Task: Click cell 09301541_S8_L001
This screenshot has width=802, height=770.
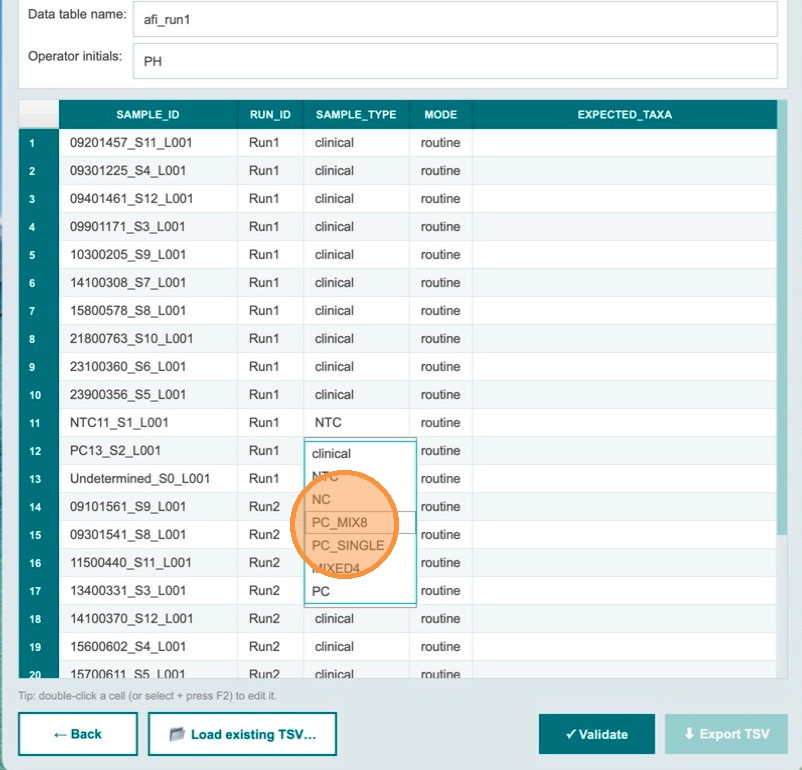Action: point(148,535)
